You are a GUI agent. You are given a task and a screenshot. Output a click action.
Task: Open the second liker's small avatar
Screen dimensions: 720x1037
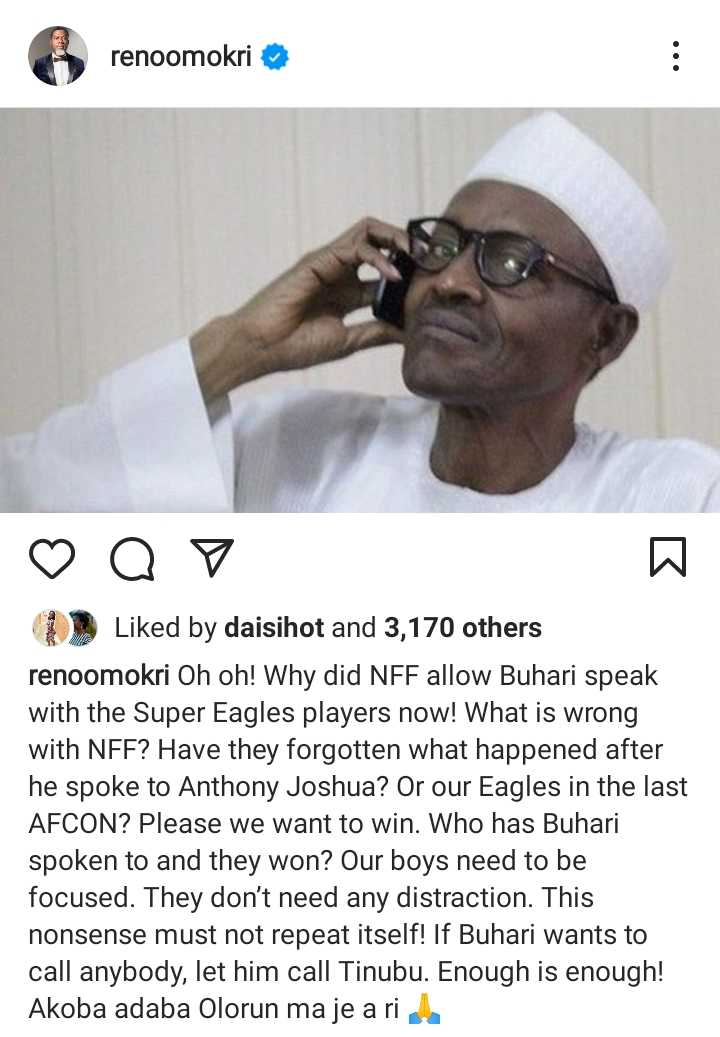83,628
